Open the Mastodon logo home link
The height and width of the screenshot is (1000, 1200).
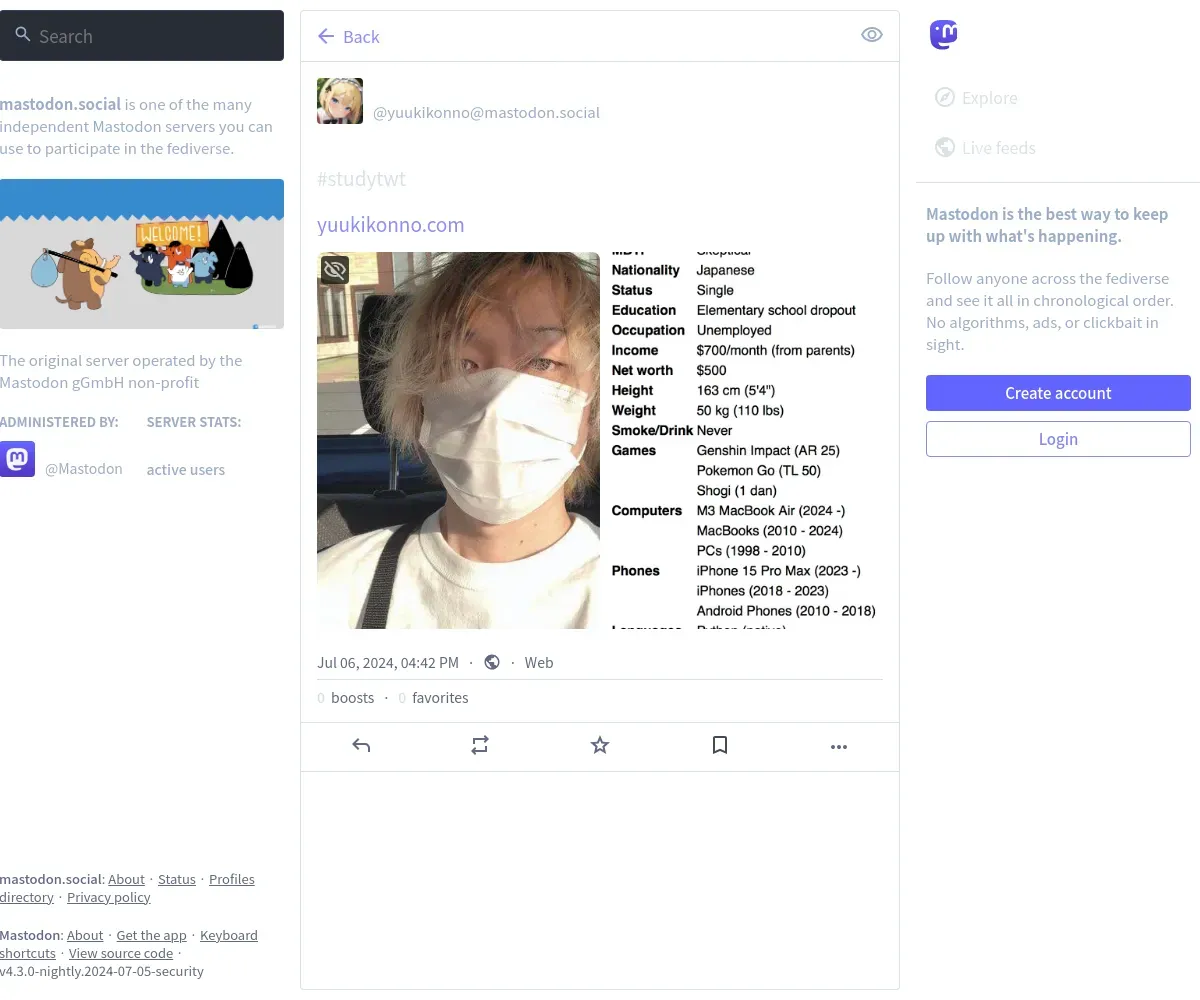943,35
